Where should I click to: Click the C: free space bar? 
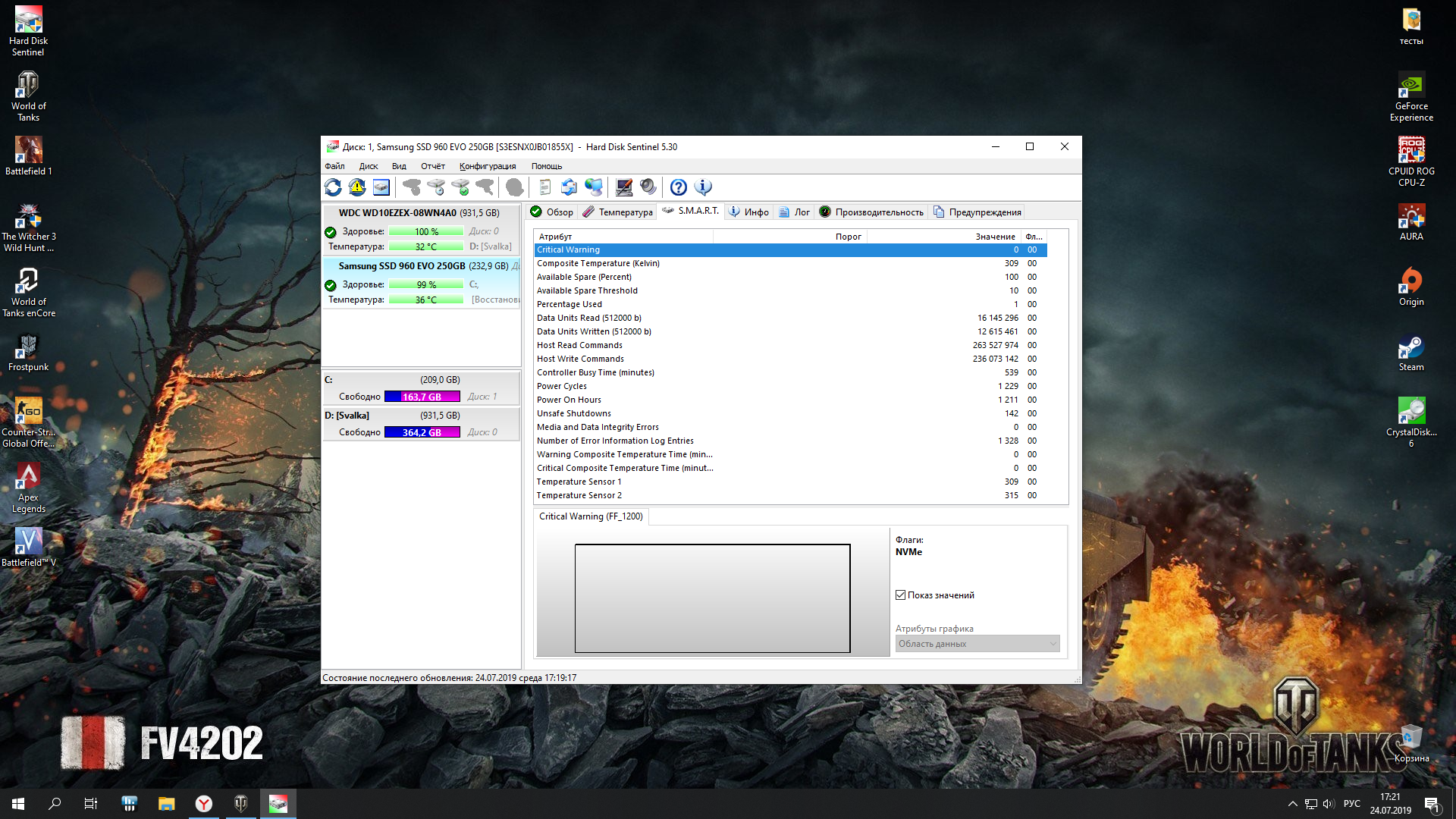(422, 397)
